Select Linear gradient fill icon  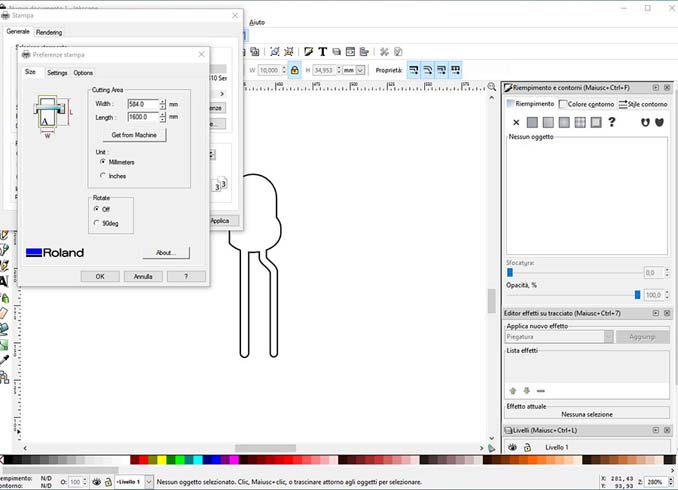coord(548,122)
